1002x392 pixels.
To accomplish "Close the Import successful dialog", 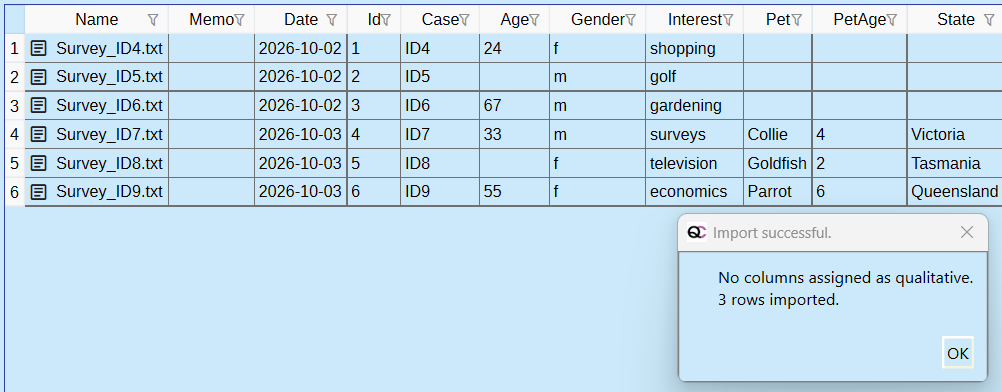I will click(x=967, y=233).
